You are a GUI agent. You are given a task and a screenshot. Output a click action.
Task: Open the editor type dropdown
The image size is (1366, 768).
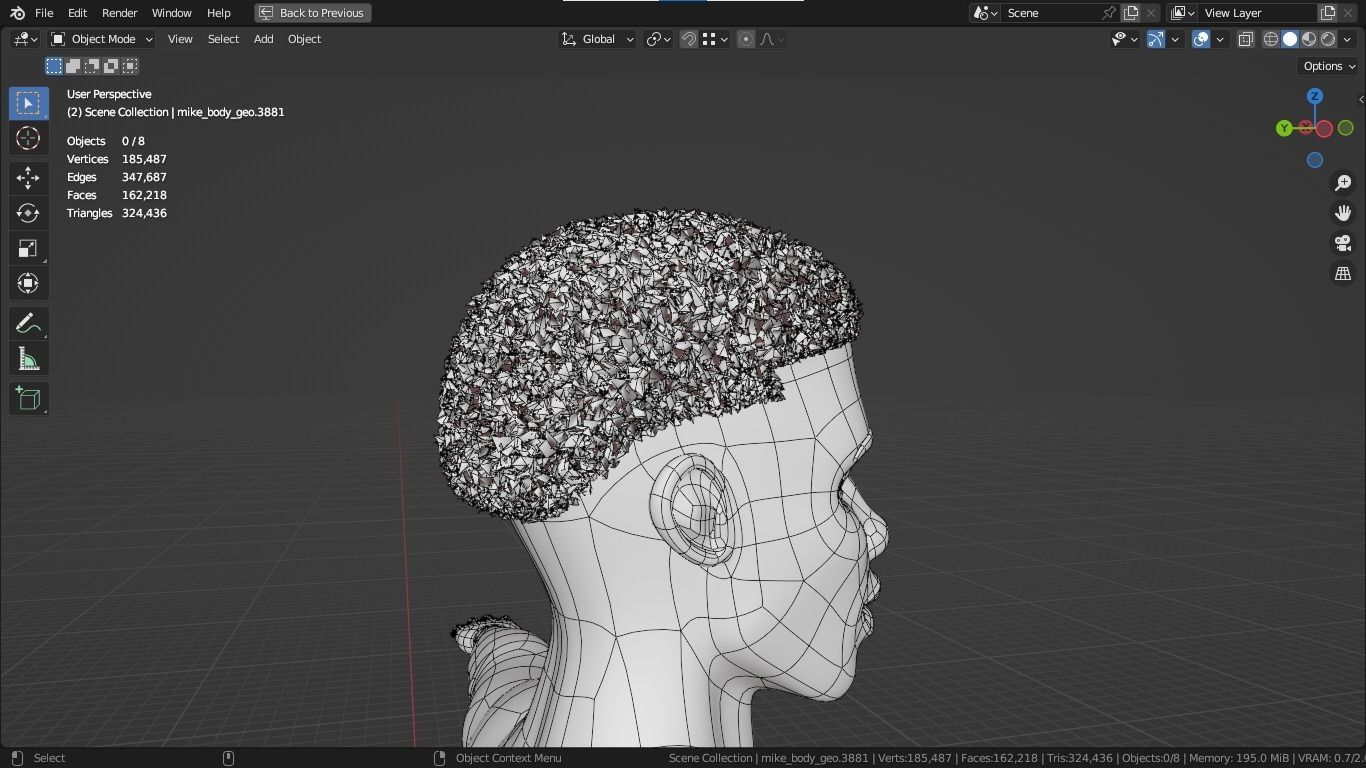click(25, 39)
